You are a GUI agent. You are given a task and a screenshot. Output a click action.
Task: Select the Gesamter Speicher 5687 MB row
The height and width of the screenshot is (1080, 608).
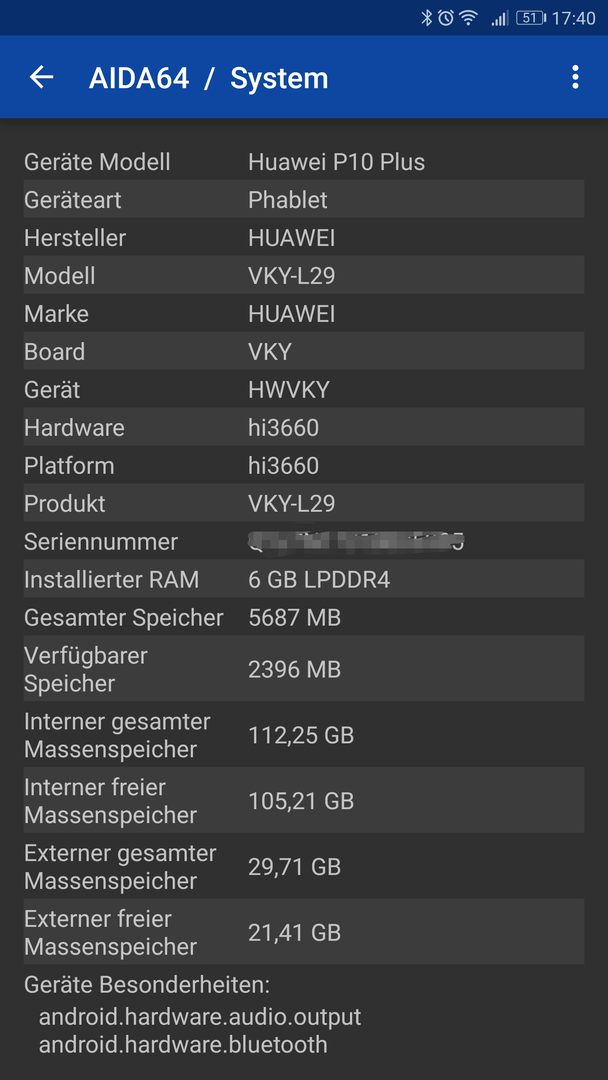(x=304, y=617)
